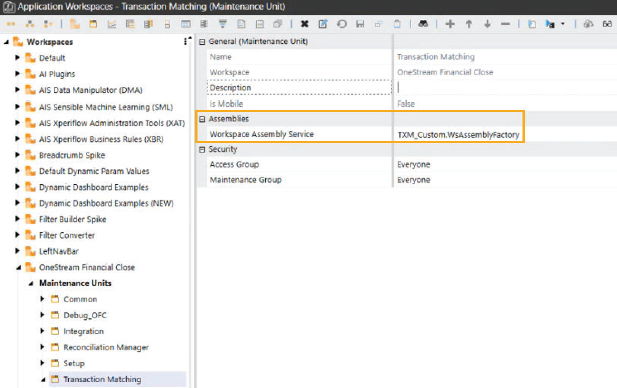
Task: Select the LeftNavBar workspace
Action: click(x=59, y=251)
